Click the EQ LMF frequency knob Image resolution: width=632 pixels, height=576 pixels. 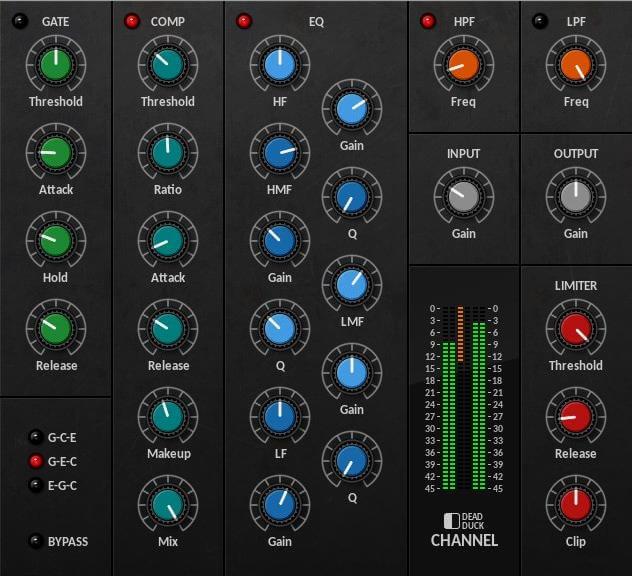point(351,285)
